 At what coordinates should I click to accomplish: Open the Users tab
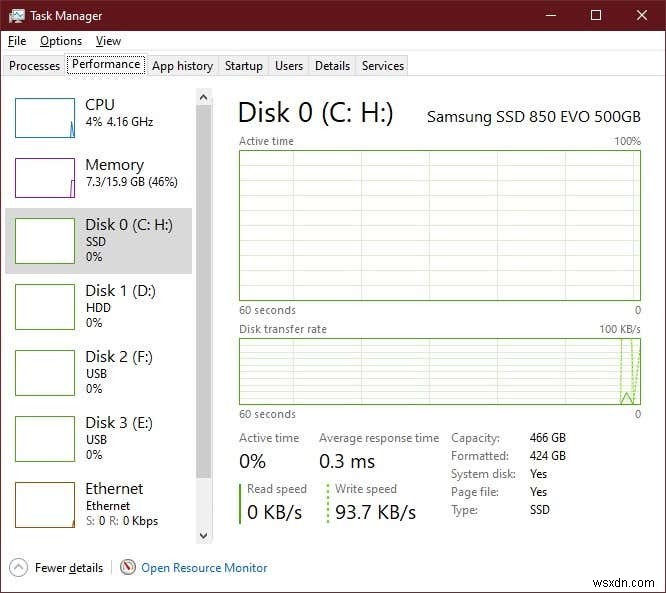coord(289,66)
